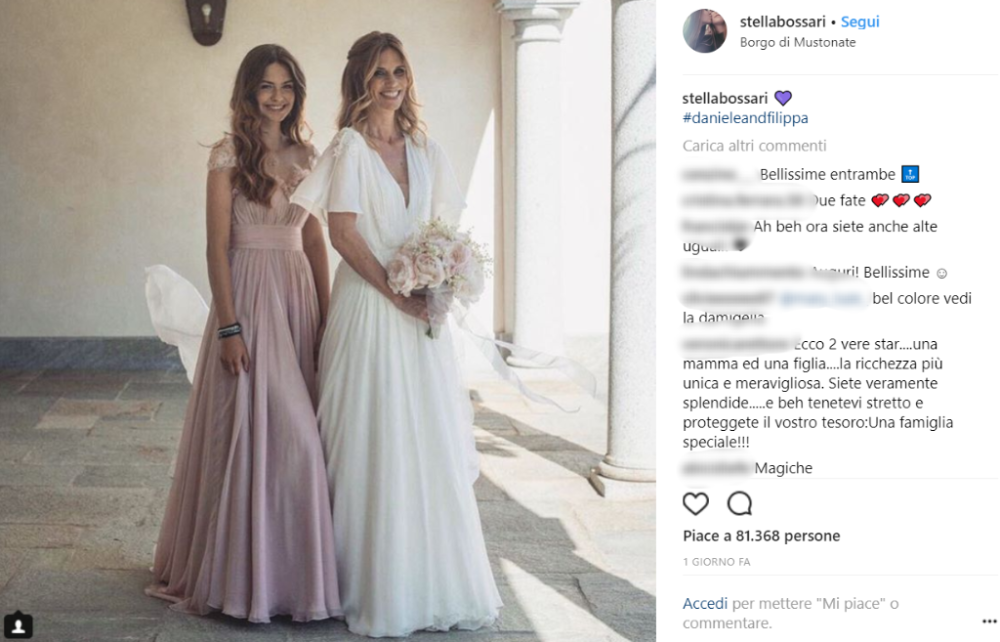
Task: Click the red hearts after 'Due fate'
Action: pyautogui.click(x=901, y=201)
